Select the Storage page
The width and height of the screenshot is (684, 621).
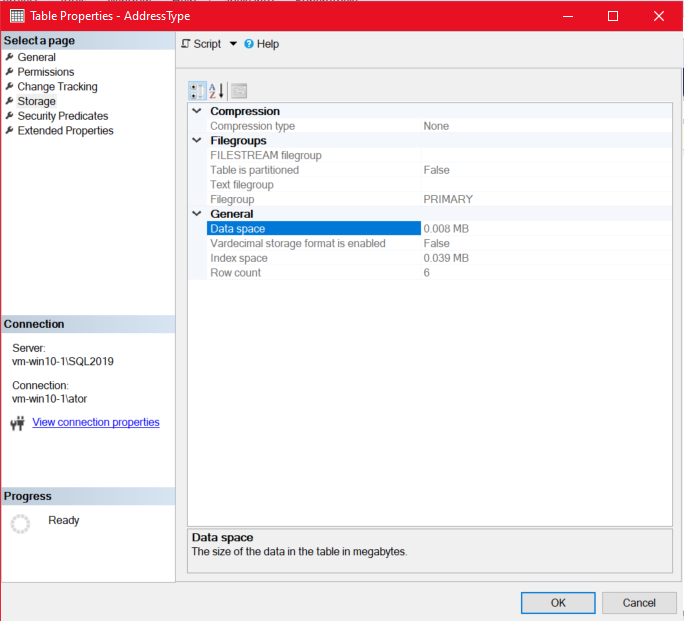[x=37, y=101]
